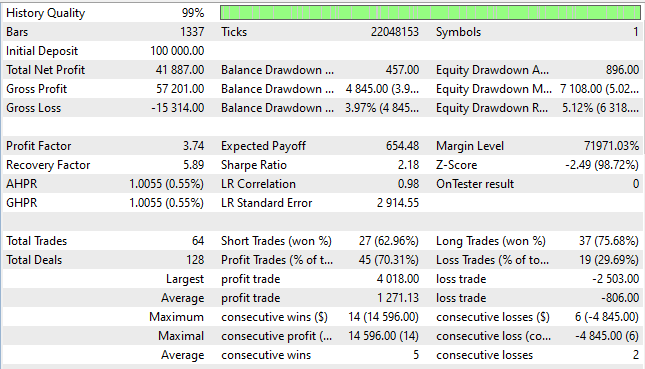Screen dimensions: 645x369
Task: Select the History Quality 99% value
Action: [x=193, y=13]
